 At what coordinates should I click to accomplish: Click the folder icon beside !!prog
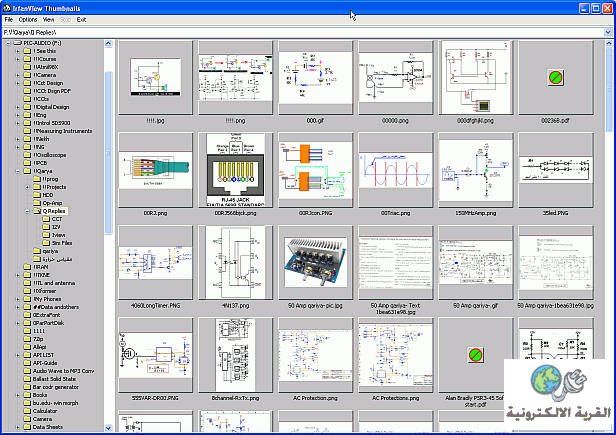pos(37,179)
